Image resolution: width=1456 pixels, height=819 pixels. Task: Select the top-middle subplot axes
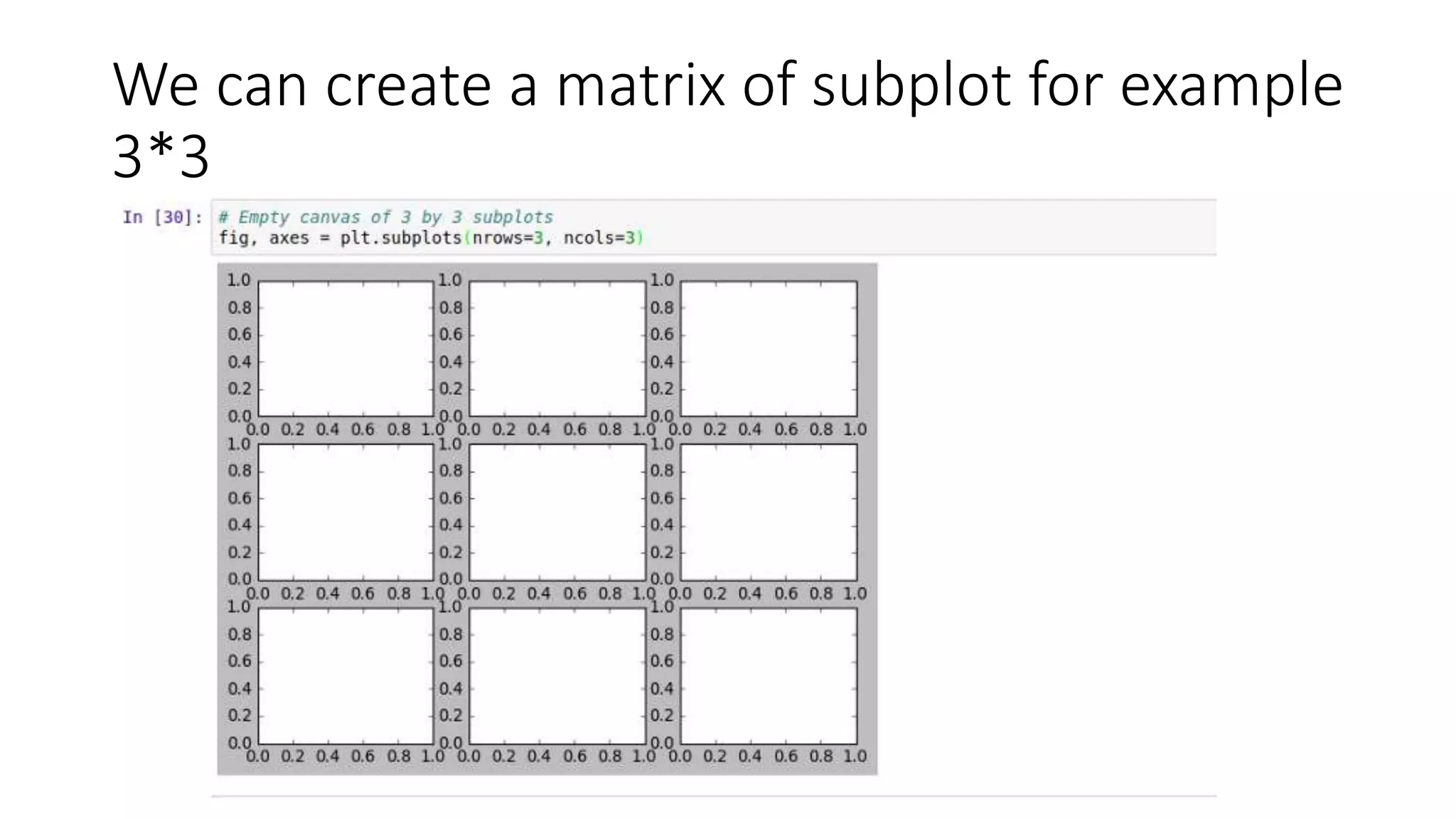pyautogui.click(x=557, y=348)
